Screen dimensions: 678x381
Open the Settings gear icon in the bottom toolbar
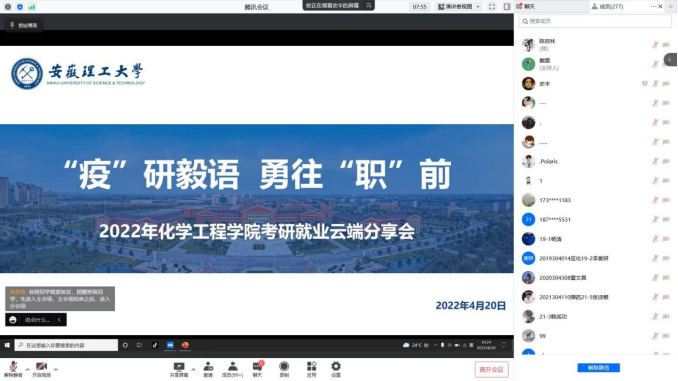(x=336, y=369)
